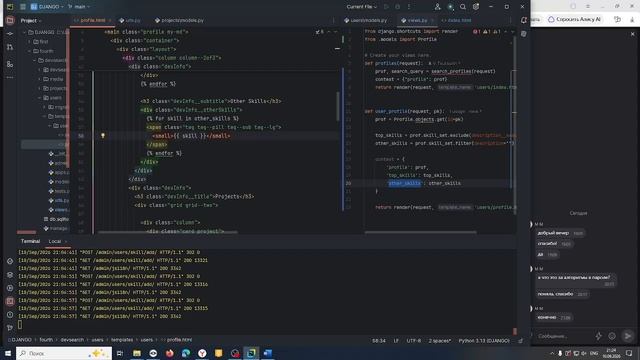The width and height of the screenshot is (640, 360).
Task: Expand the first folder in project tree
Action: pos(29,42)
